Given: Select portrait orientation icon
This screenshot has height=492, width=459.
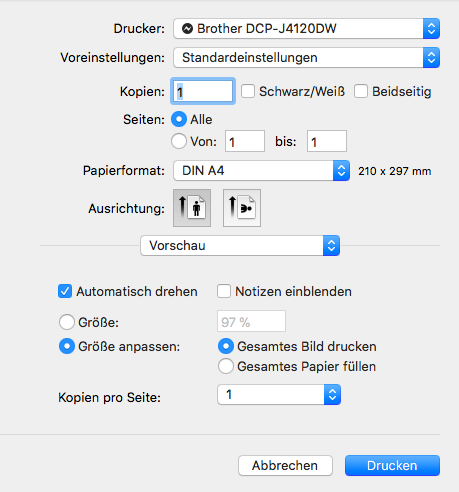Looking at the screenshot, I should coord(192,208).
